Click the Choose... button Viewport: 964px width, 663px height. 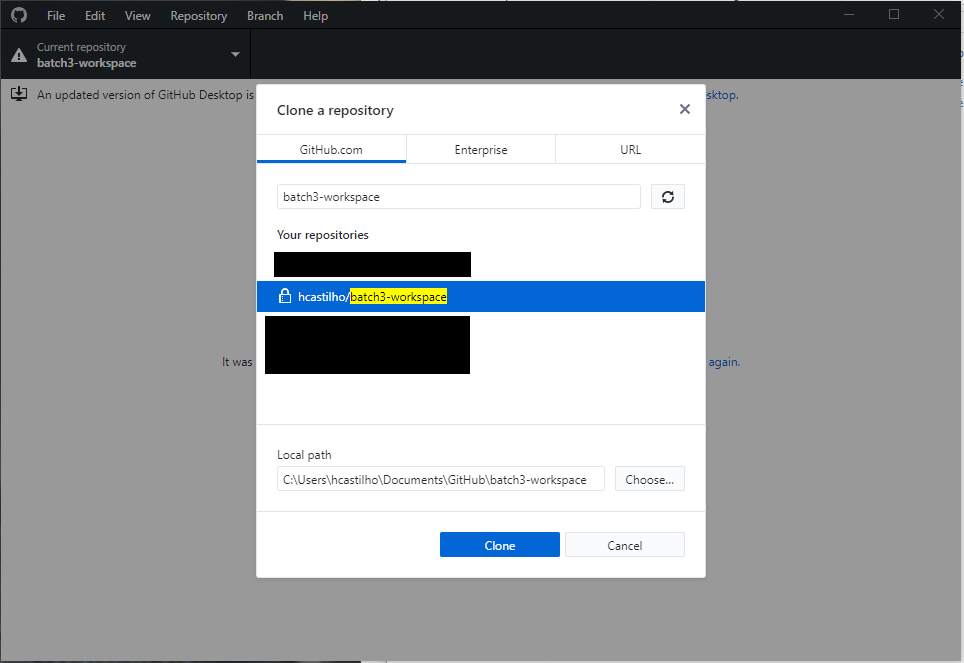pyautogui.click(x=650, y=479)
